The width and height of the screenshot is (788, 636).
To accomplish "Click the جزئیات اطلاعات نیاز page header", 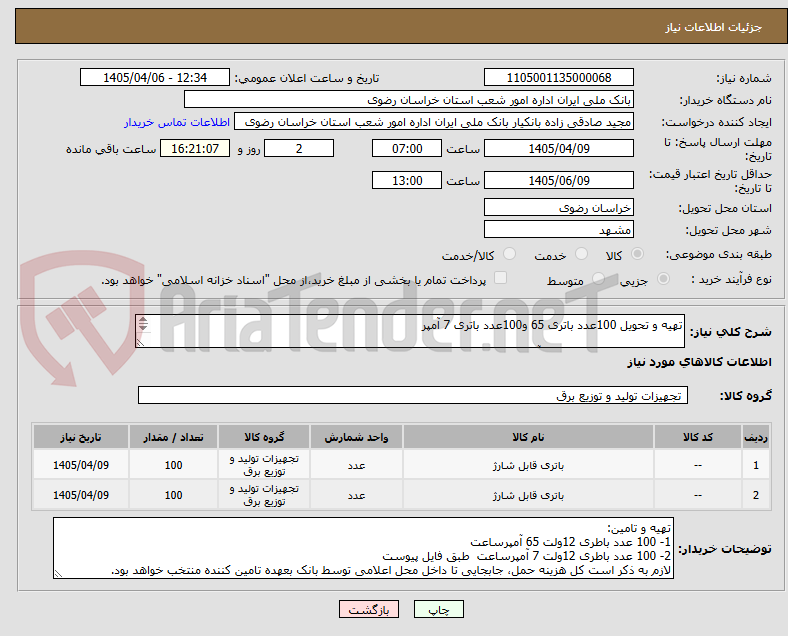I will pos(714,27).
